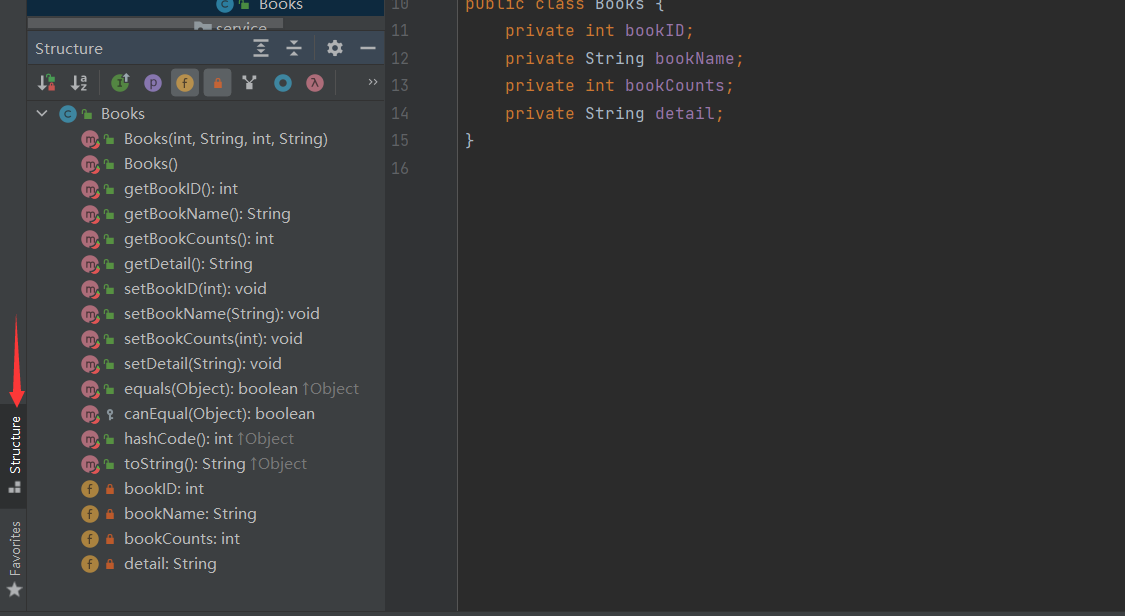
Task: Select hashCode(): int method
Action: [x=178, y=439]
